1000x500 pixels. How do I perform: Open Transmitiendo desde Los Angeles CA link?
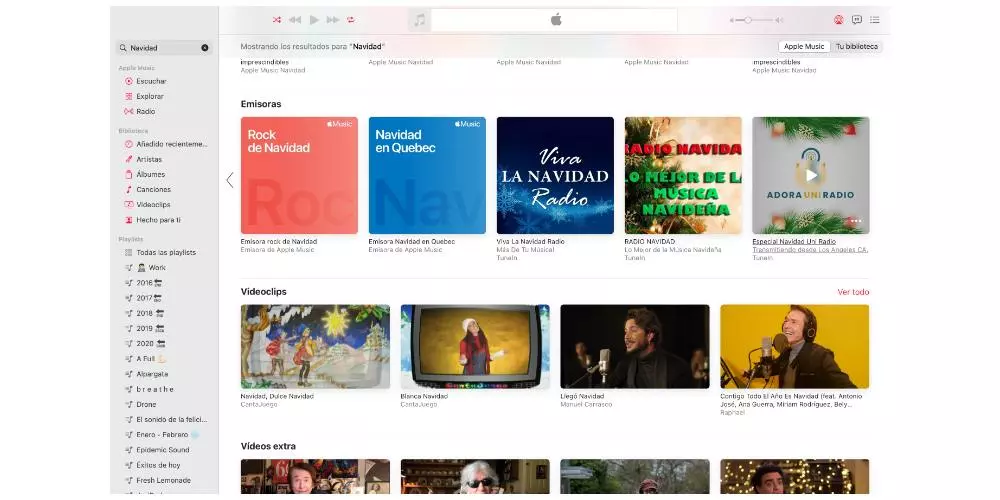[810, 250]
